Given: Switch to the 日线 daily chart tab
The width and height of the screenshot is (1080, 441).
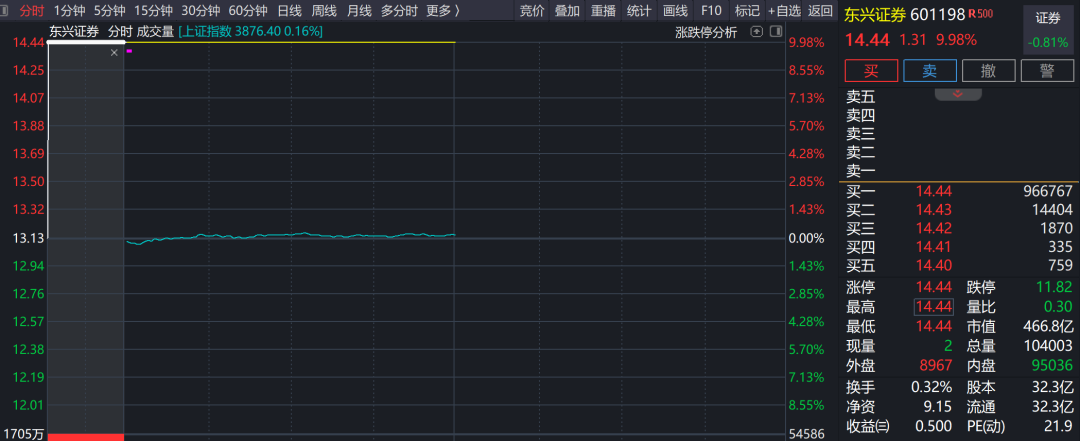Looking at the screenshot, I should point(289,11).
